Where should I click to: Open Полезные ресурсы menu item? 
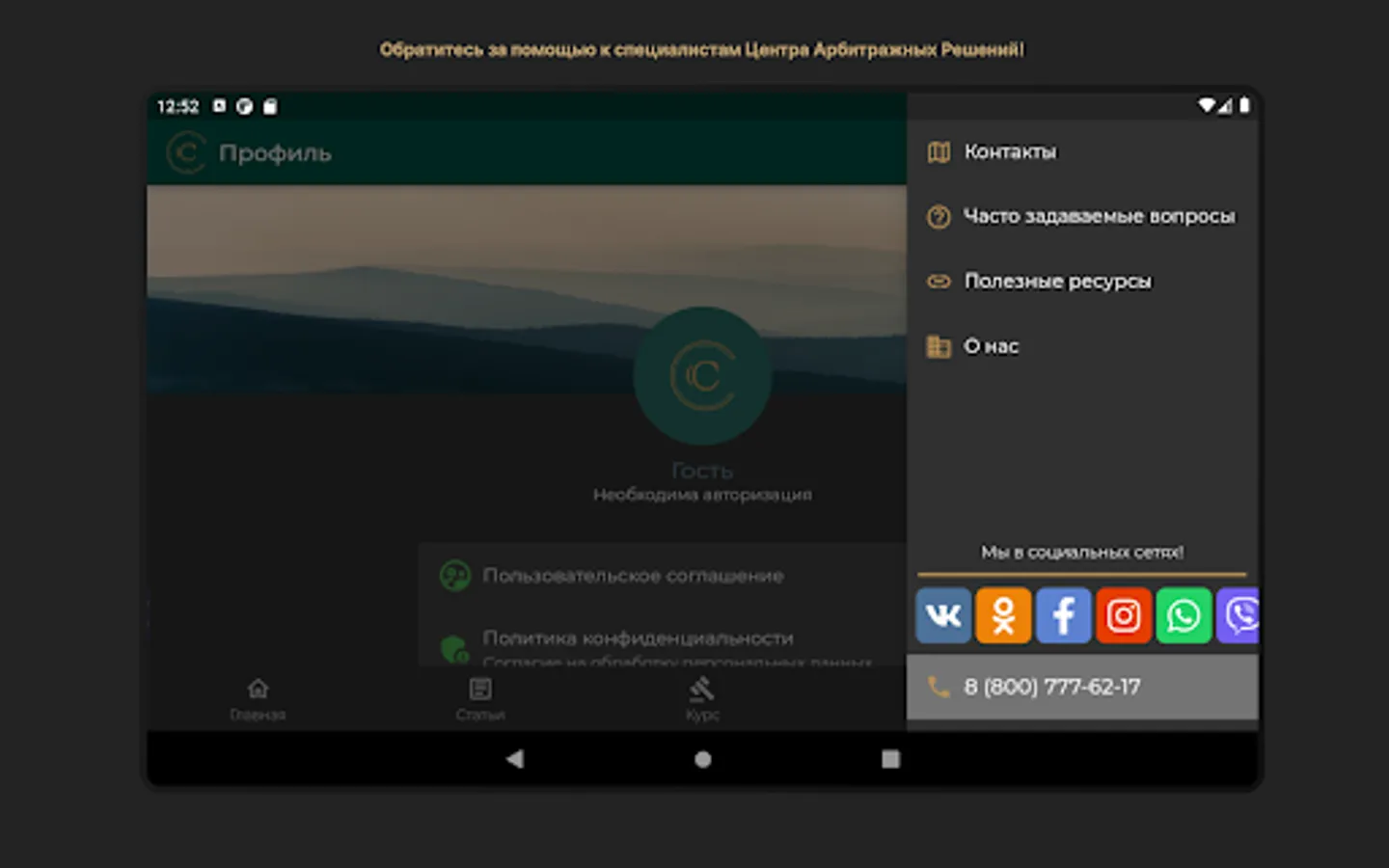(x=1082, y=282)
